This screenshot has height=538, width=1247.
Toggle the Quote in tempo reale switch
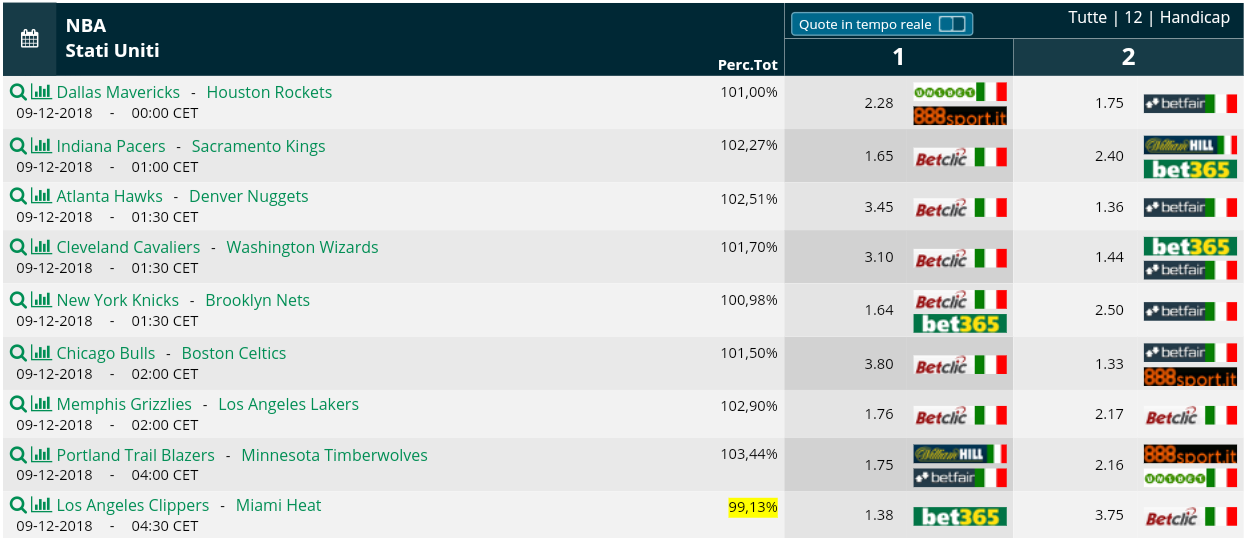point(952,24)
